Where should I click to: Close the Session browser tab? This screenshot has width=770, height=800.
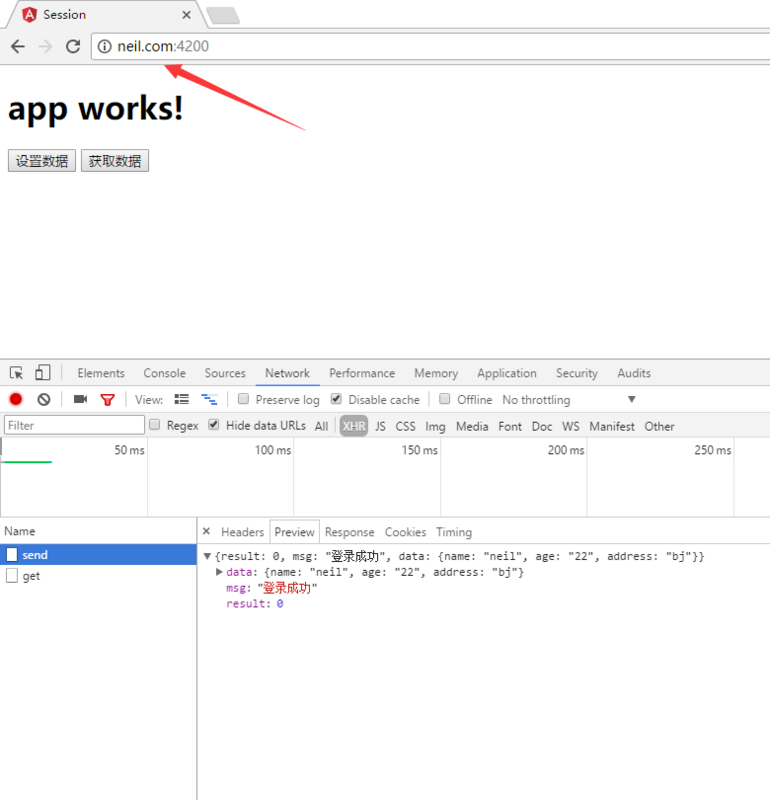pos(186,15)
